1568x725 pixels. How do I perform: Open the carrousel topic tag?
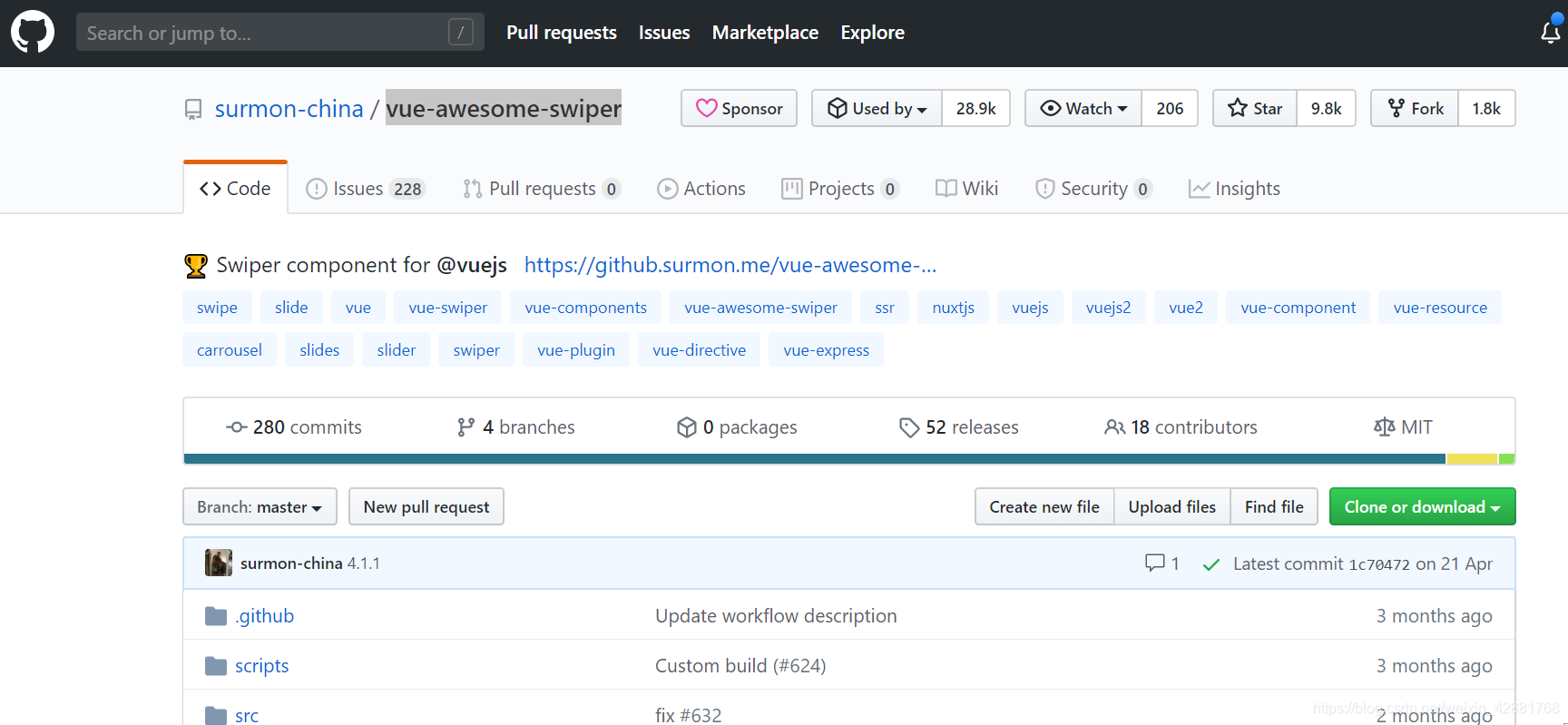(x=230, y=350)
